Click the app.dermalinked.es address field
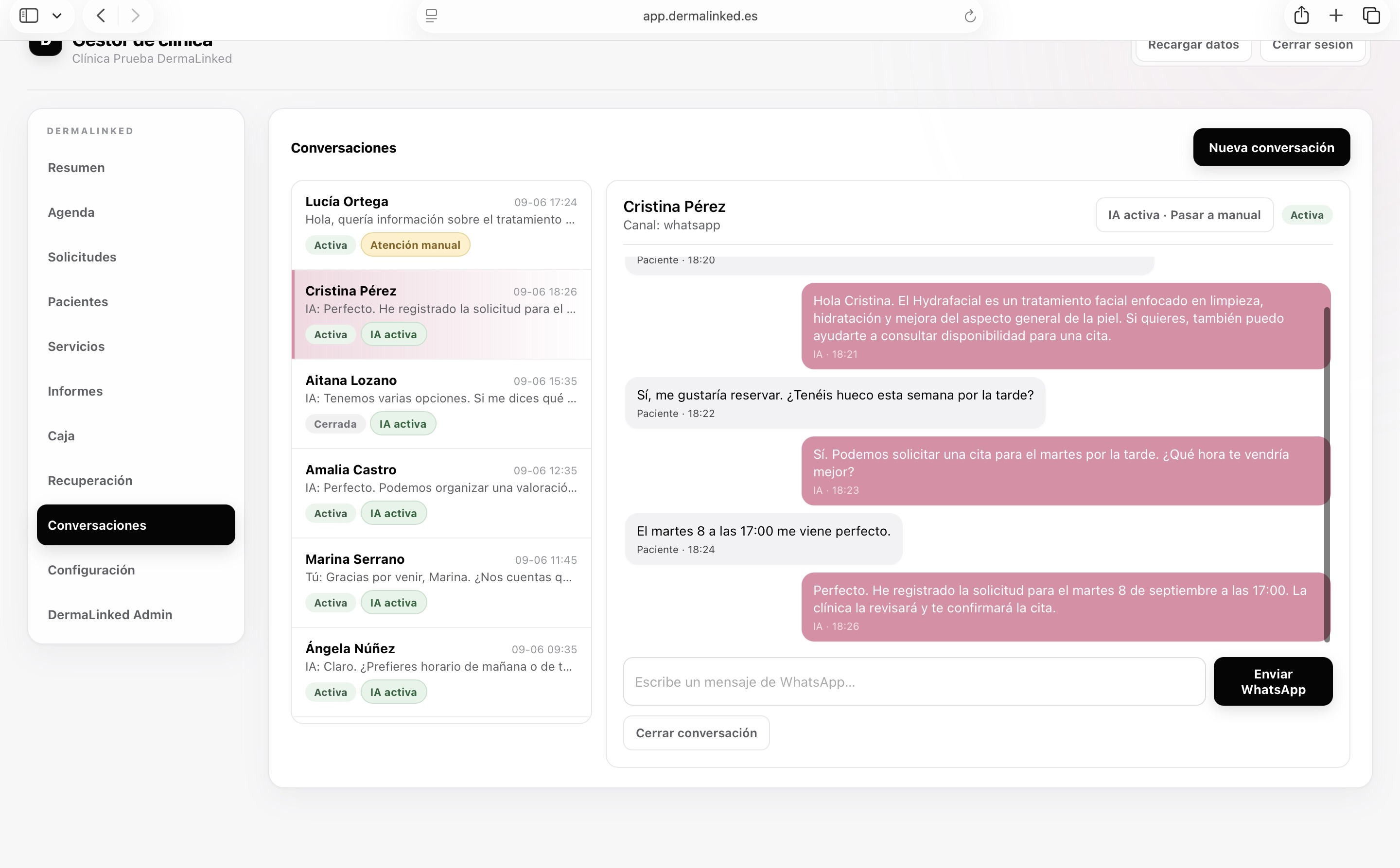This screenshot has width=1400, height=868. 700,16
